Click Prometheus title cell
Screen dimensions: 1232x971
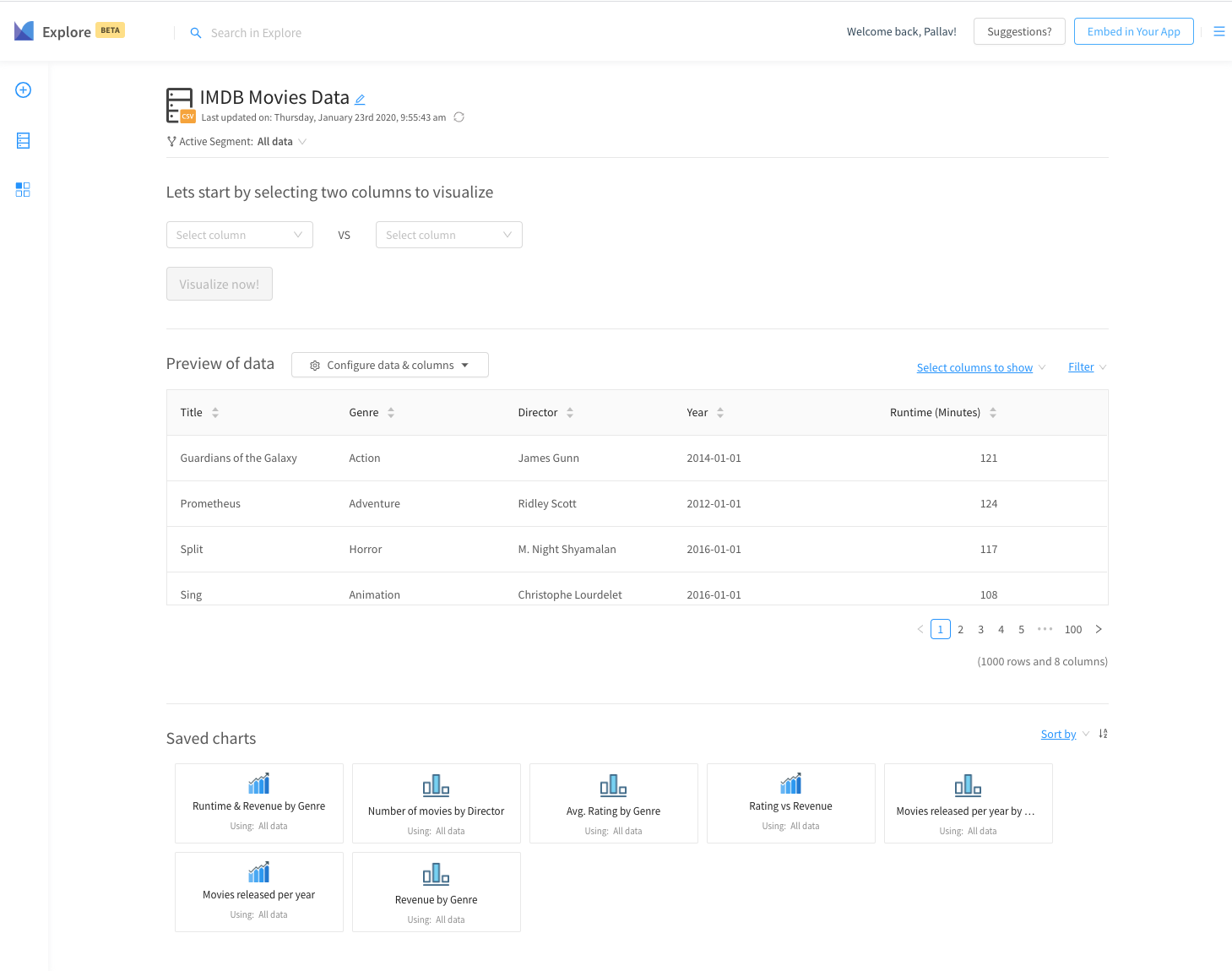pyautogui.click(x=210, y=503)
